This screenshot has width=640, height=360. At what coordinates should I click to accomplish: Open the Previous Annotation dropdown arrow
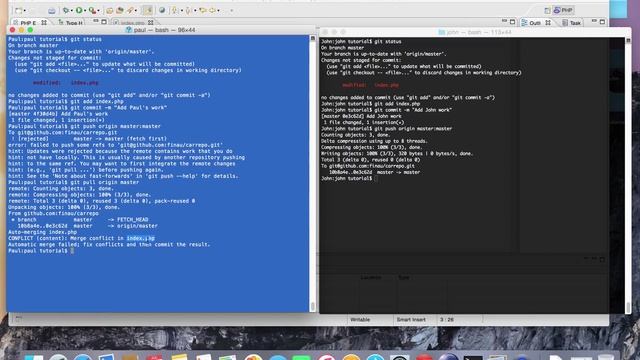(x=195, y=10)
